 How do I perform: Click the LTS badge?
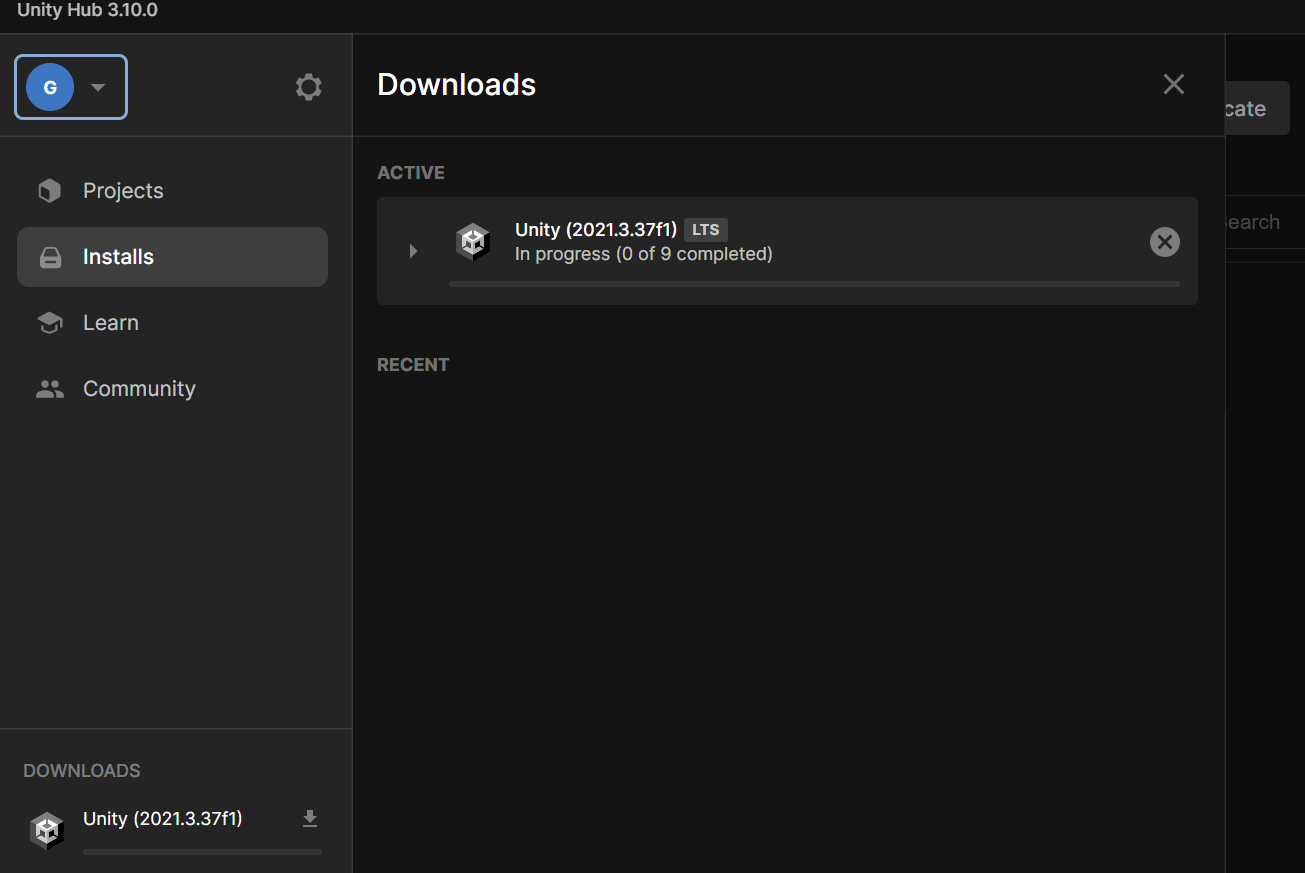pos(706,230)
